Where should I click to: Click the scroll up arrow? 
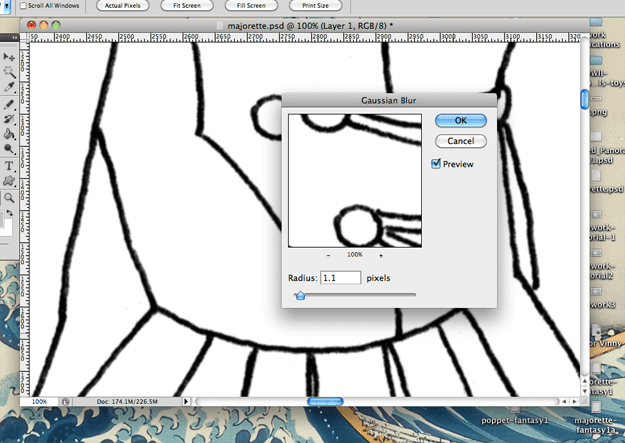pyautogui.click(x=585, y=381)
